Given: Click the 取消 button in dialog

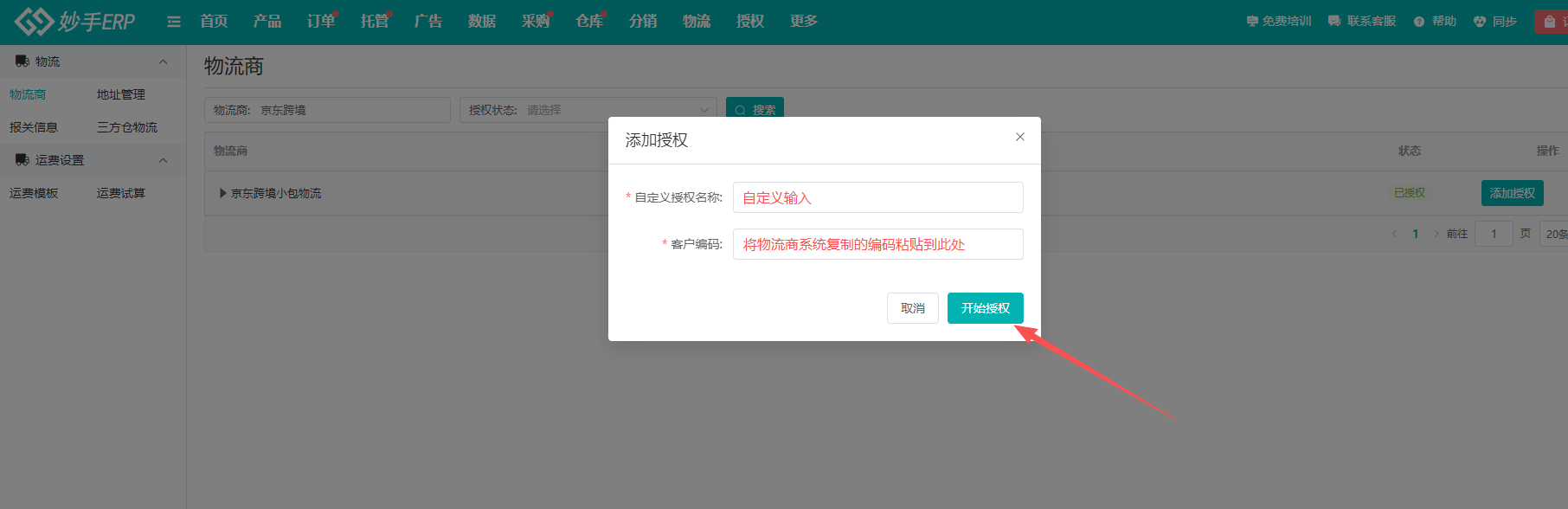Looking at the screenshot, I should [x=912, y=308].
